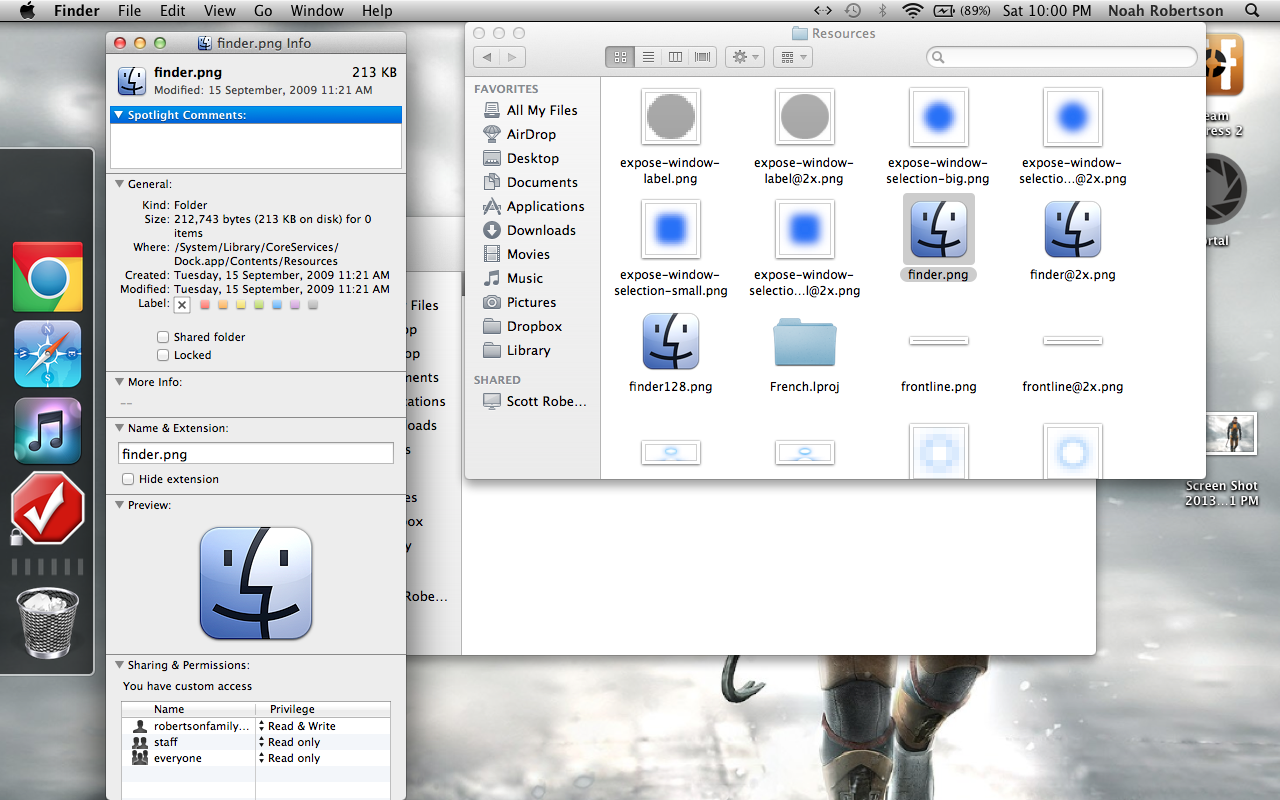The height and width of the screenshot is (800, 1280).
Task: Select the finder128.png file icon
Action: (x=670, y=341)
